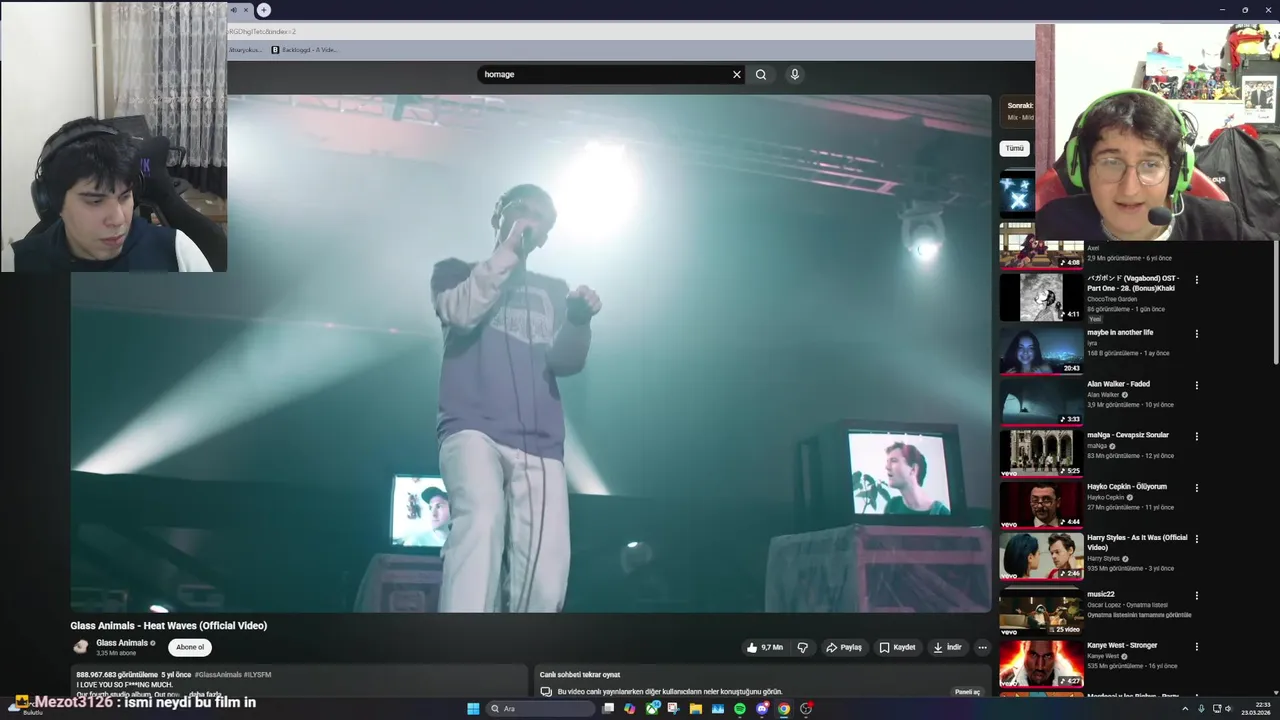Open options for Vagabond OST video
1280x720 pixels.
click(1196, 280)
